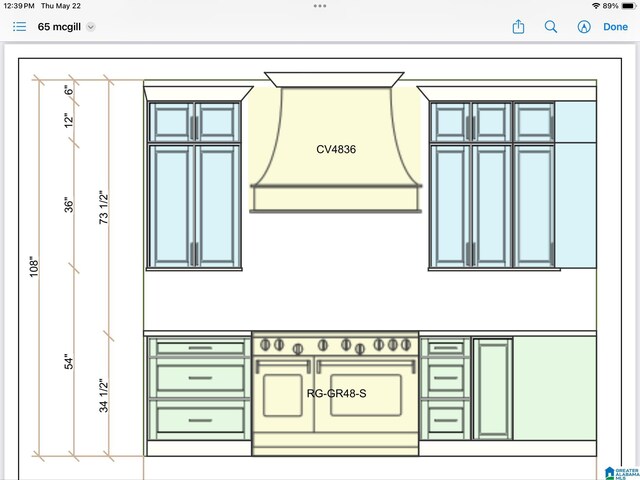640x480 pixels.
Task: Tap the 6" dimension label
Action: click(69, 90)
